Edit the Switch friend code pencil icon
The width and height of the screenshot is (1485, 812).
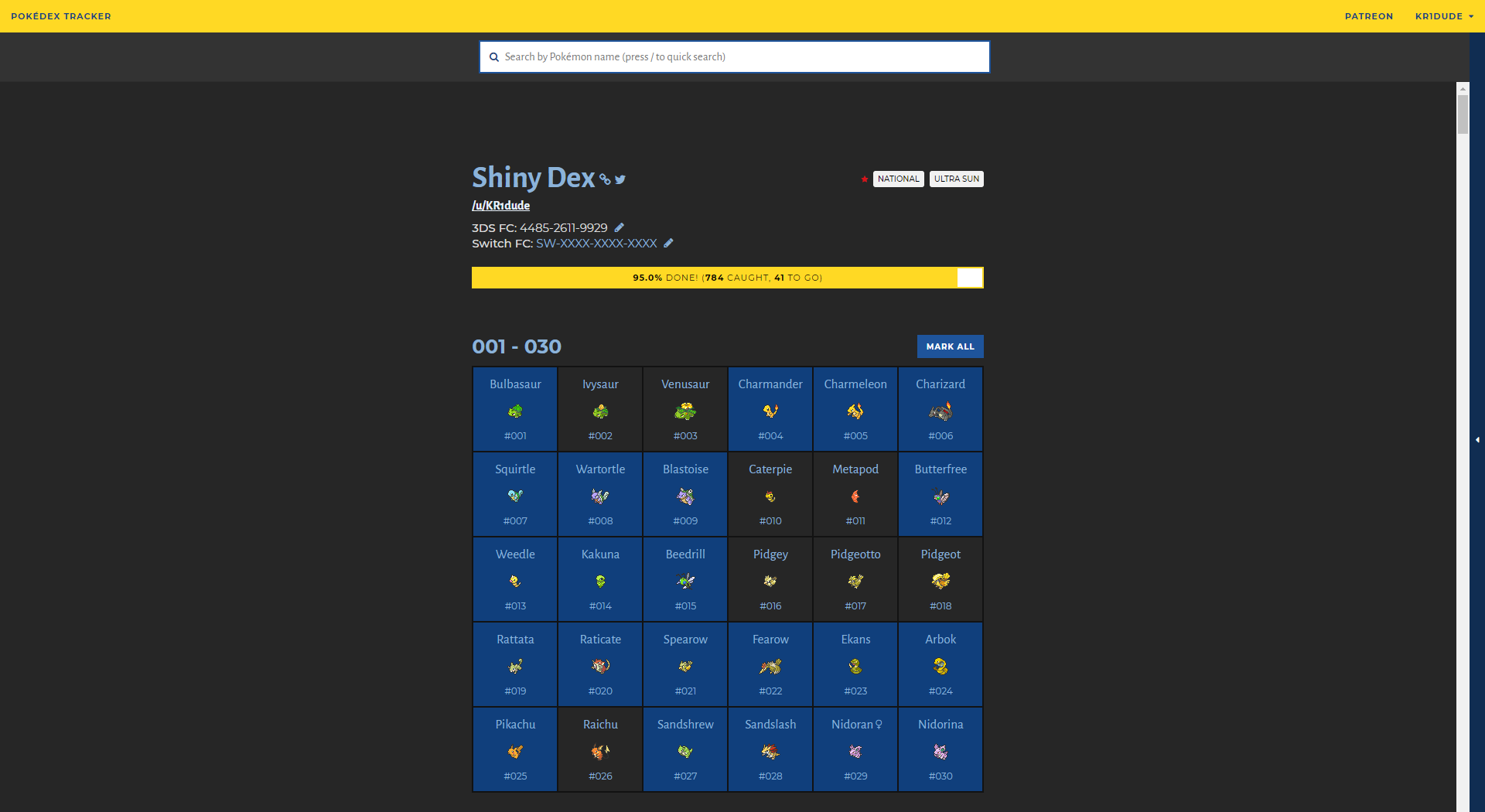pyautogui.click(x=668, y=243)
